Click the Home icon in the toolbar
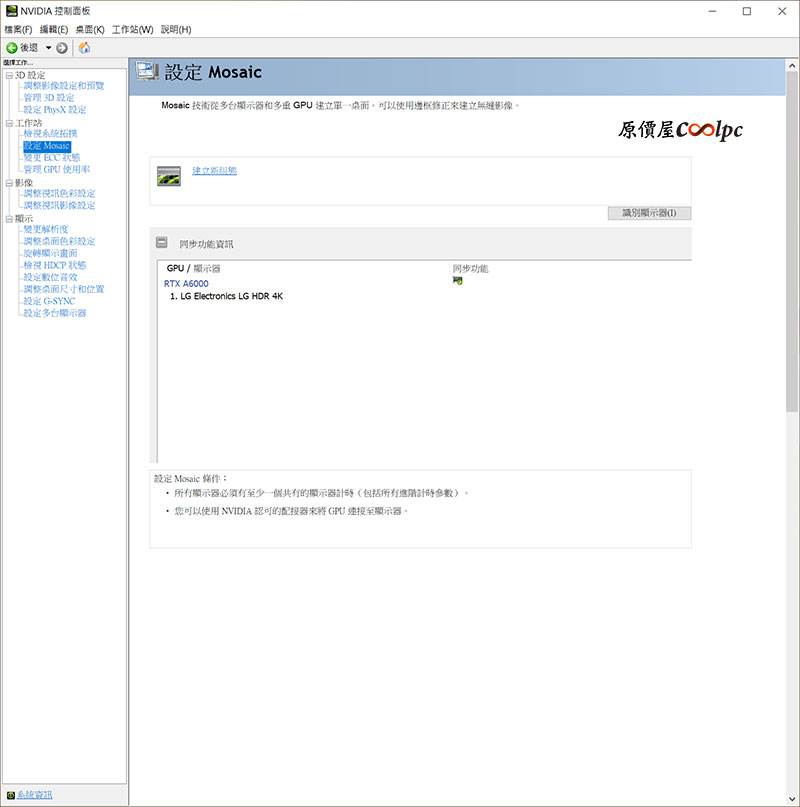This screenshot has width=800, height=807. click(x=84, y=48)
